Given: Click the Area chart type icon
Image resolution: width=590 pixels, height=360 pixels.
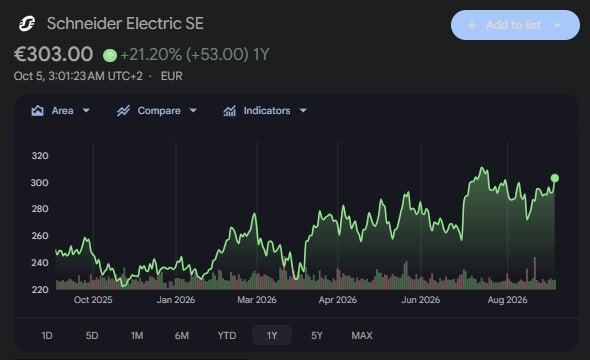Looking at the screenshot, I should click(x=37, y=111).
